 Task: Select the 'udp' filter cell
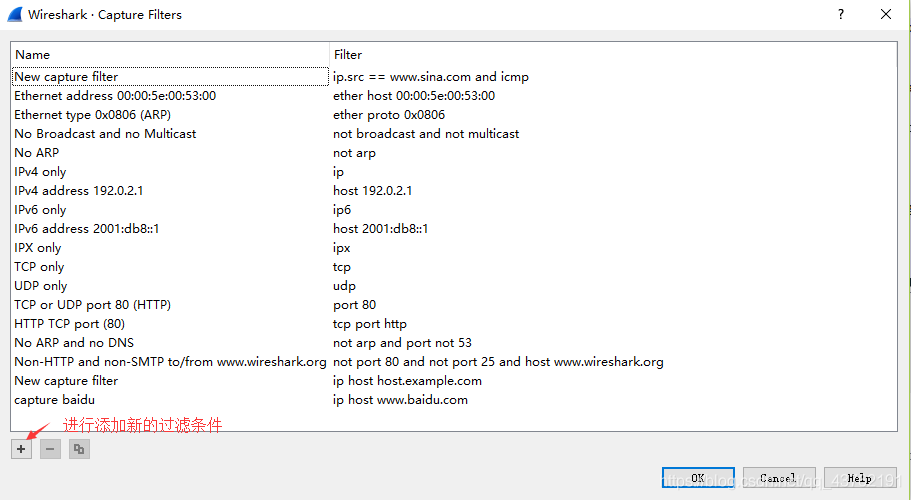pos(344,286)
